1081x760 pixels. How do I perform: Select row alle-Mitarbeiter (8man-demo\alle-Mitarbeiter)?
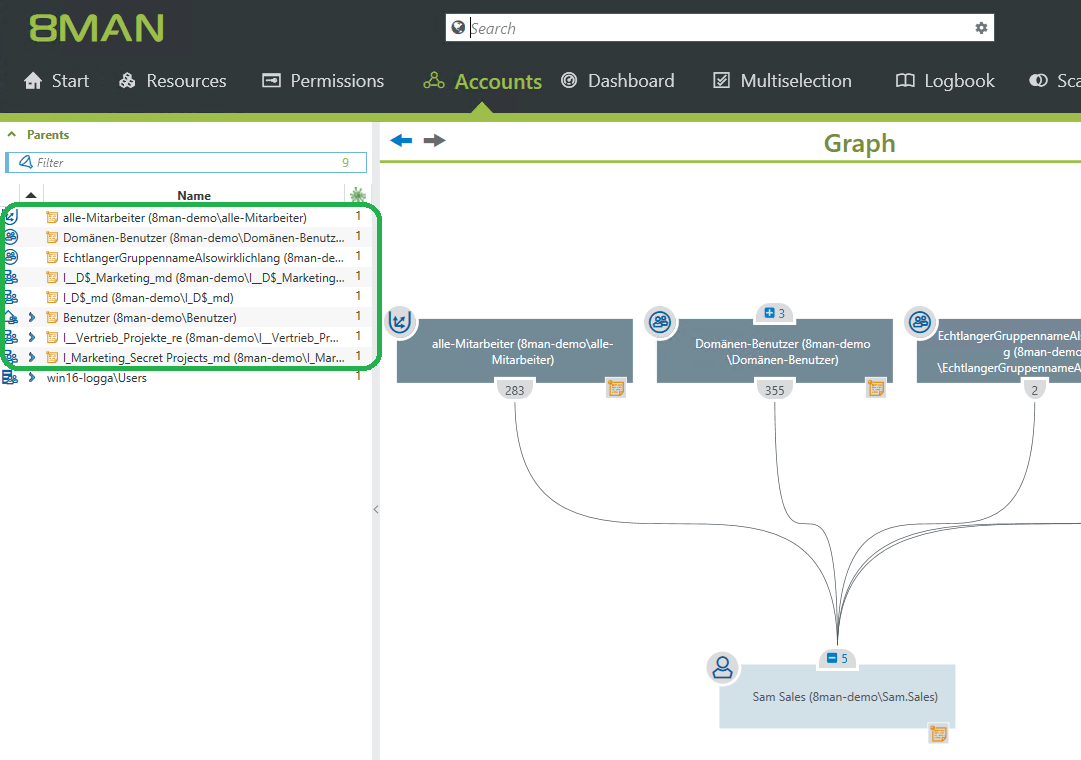click(185, 217)
